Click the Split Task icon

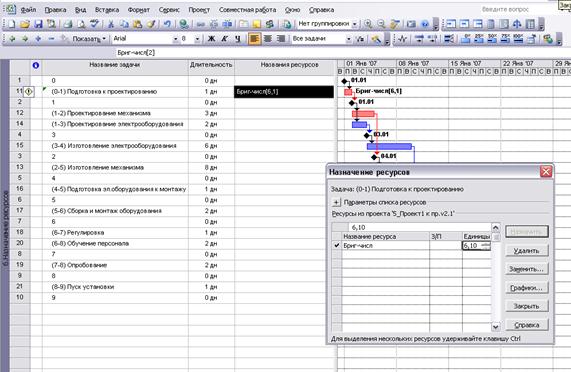pyautogui.click(x=227, y=24)
